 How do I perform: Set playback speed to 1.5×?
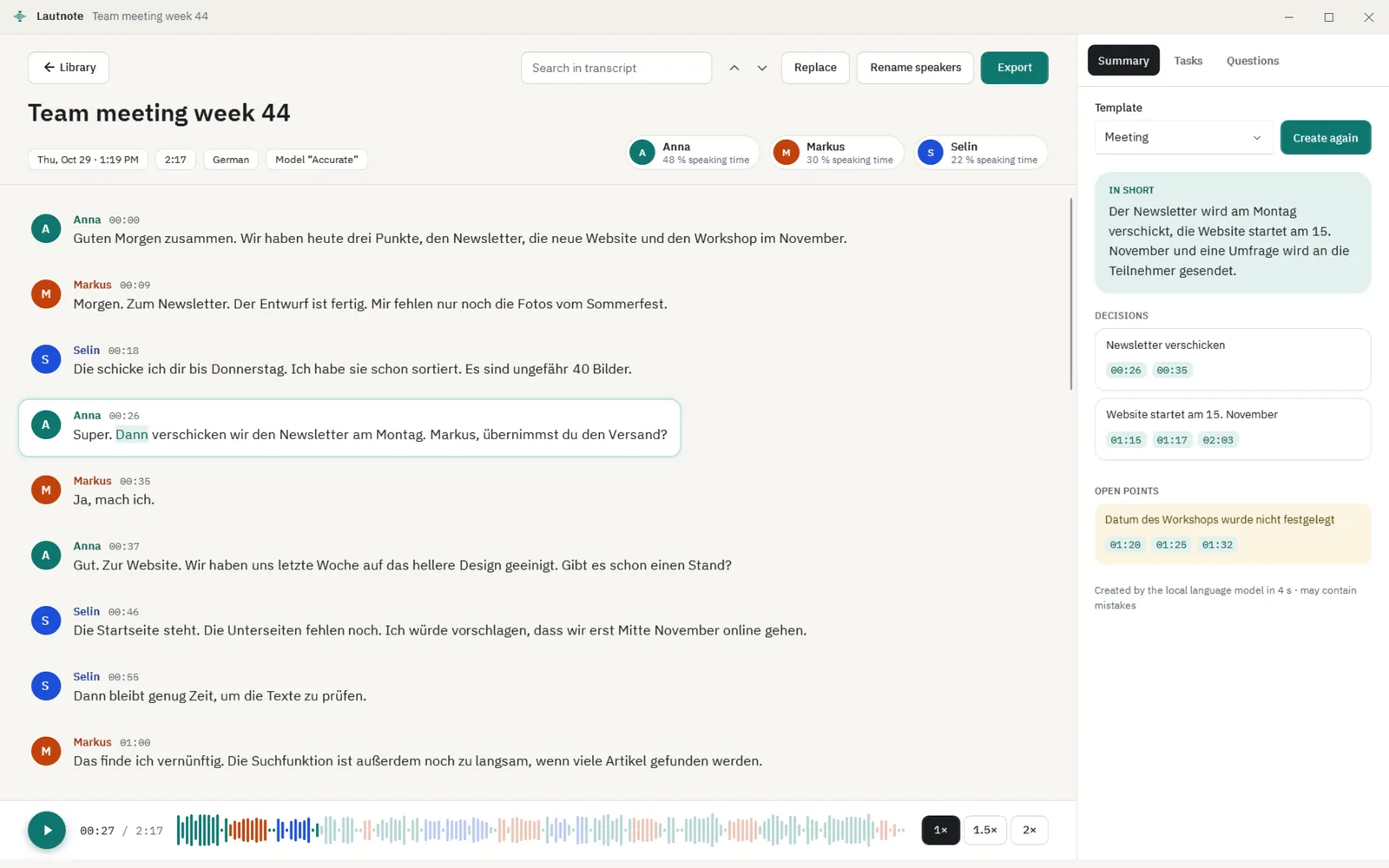[985, 830]
